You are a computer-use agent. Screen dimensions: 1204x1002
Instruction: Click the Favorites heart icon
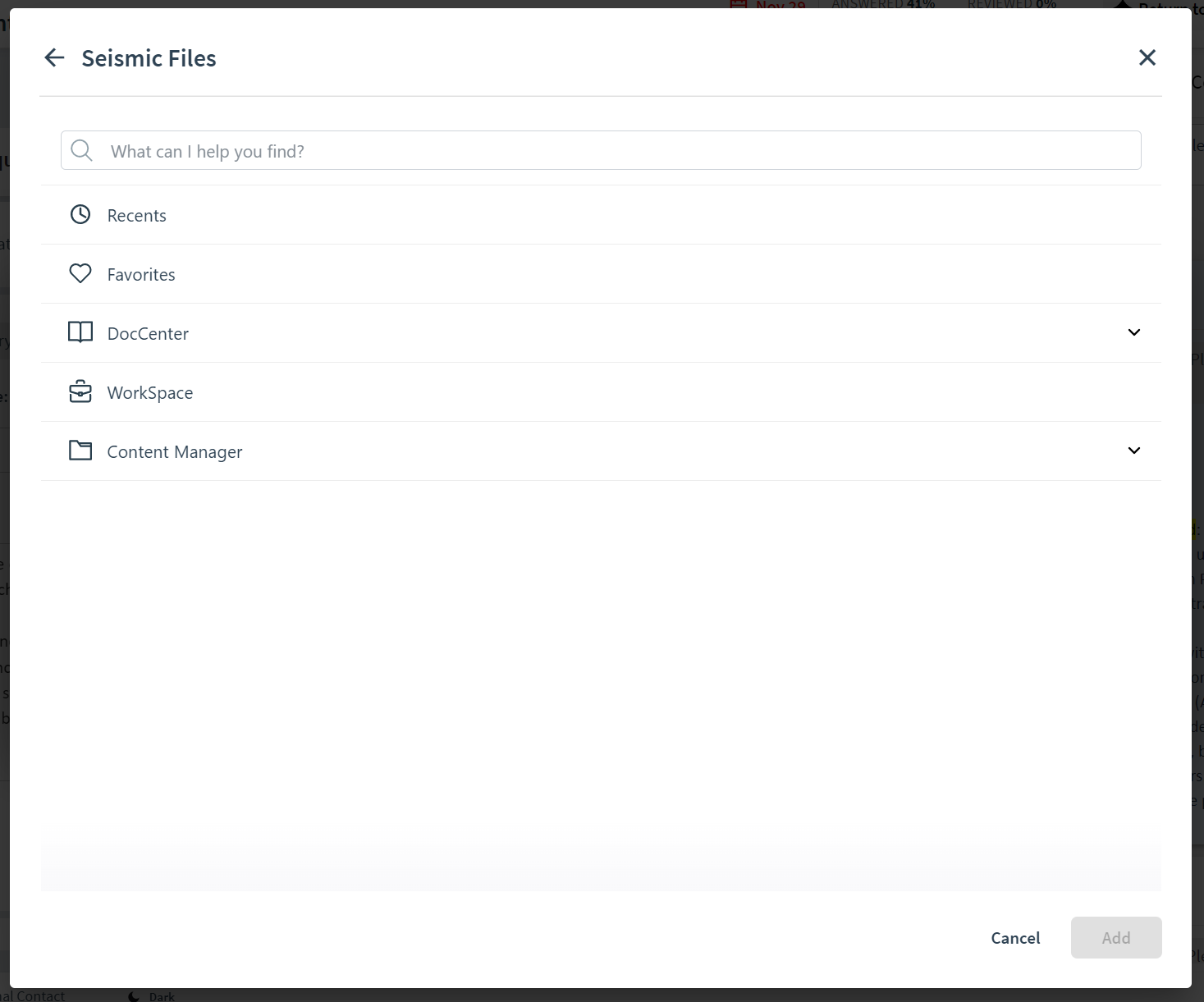pos(80,273)
